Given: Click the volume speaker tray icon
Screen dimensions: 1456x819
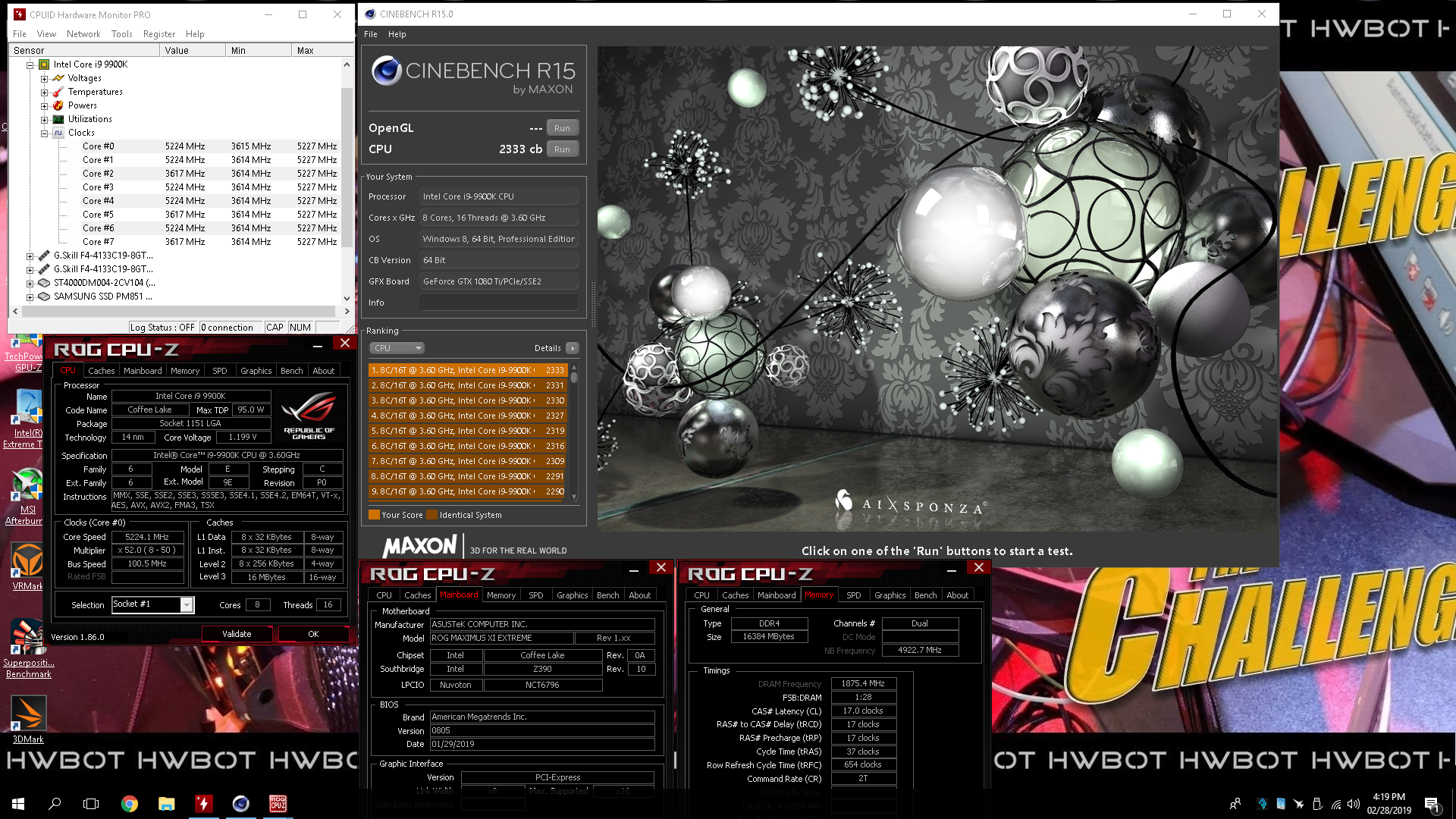Looking at the screenshot, I should point(1354,804).
